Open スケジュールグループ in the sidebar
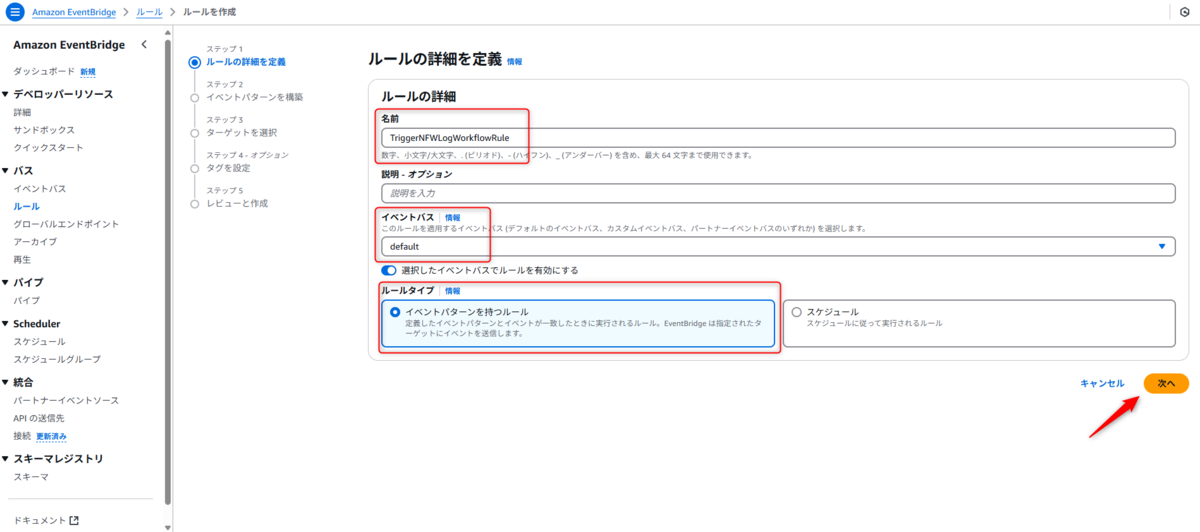This screenshot has height=532, width=1200. (57, 359)
